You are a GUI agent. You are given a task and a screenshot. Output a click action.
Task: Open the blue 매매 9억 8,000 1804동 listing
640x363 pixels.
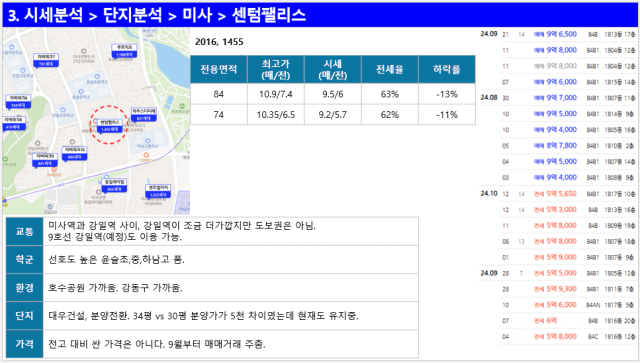point(569,50)
